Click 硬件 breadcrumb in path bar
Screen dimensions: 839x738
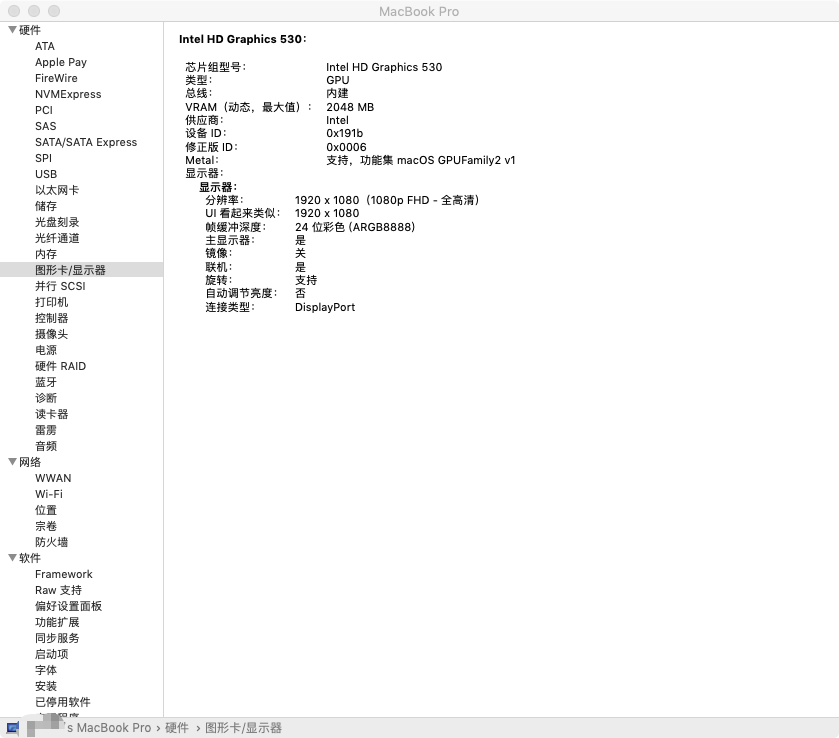[177, 728]
